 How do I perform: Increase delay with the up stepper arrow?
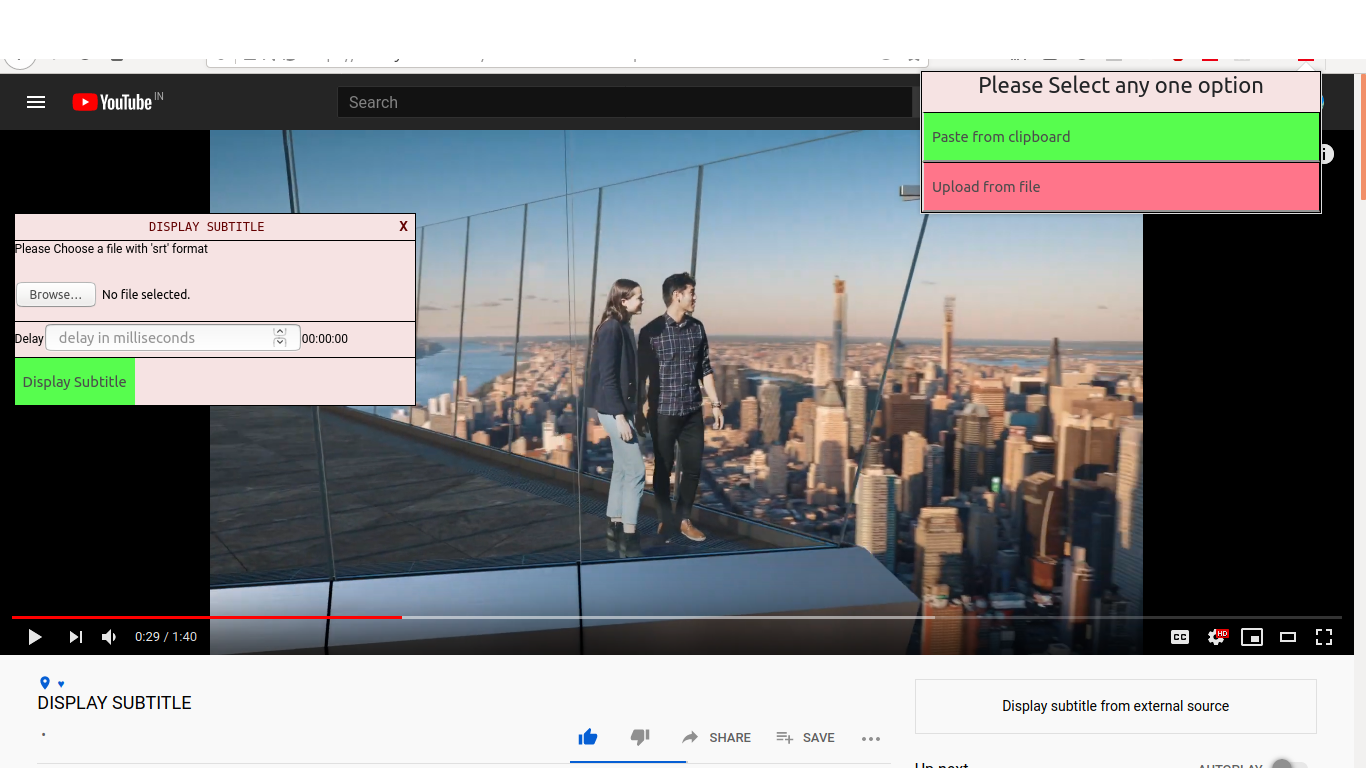(x=280, y=332)
